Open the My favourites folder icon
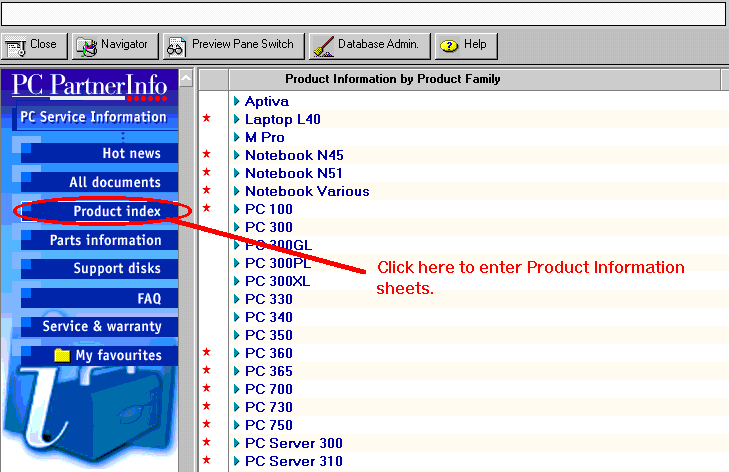This screenshot has width=729, height=472. click(62, 355)
